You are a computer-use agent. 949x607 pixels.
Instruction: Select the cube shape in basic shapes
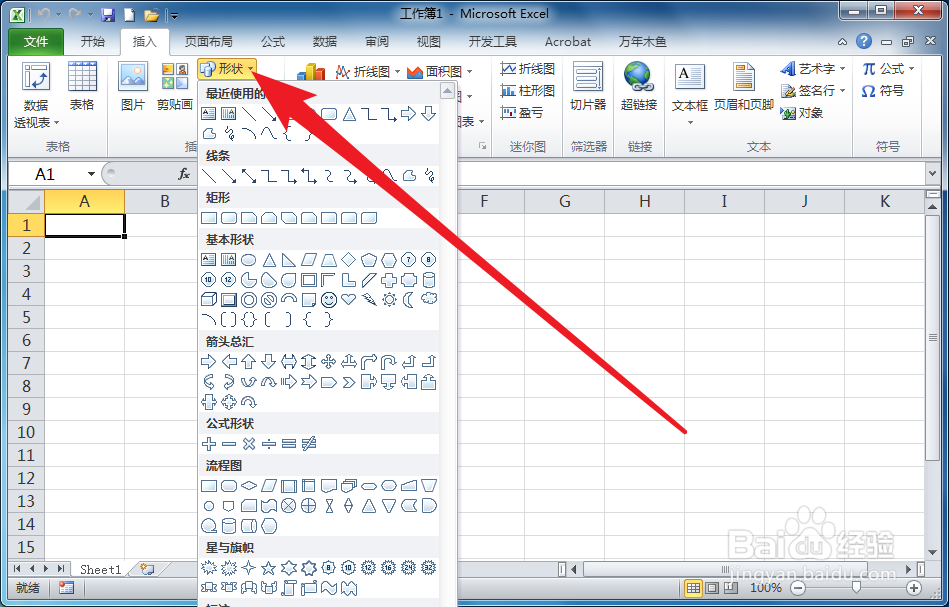coord(209,300)
